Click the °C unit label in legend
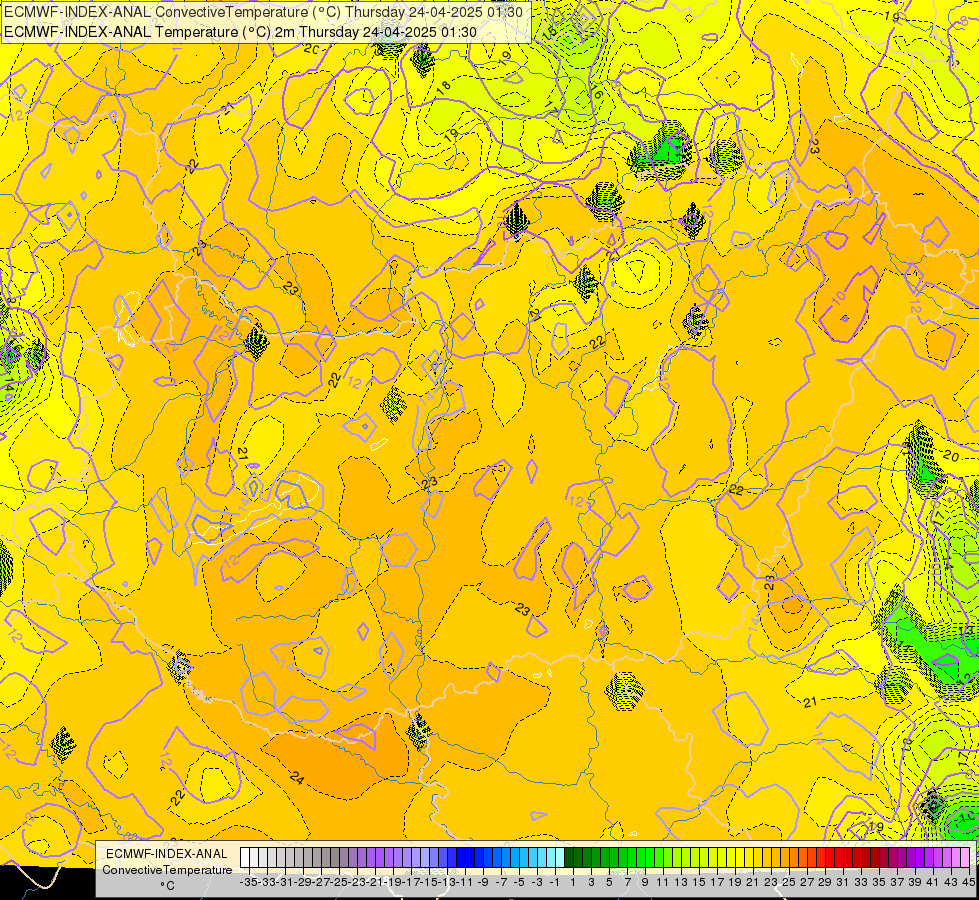This screenshot has height=900, width=979. click(x=167, y=885)
